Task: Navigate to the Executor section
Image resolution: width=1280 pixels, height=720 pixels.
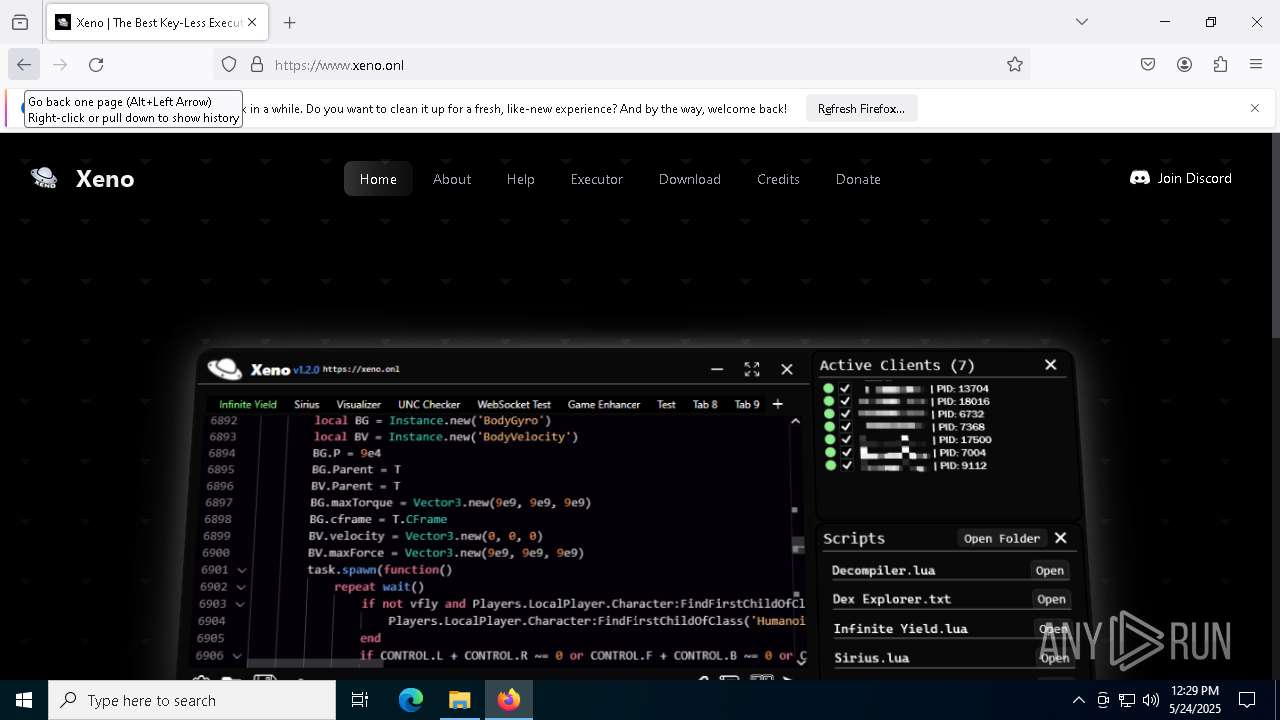Action: (x=597, y=179)
